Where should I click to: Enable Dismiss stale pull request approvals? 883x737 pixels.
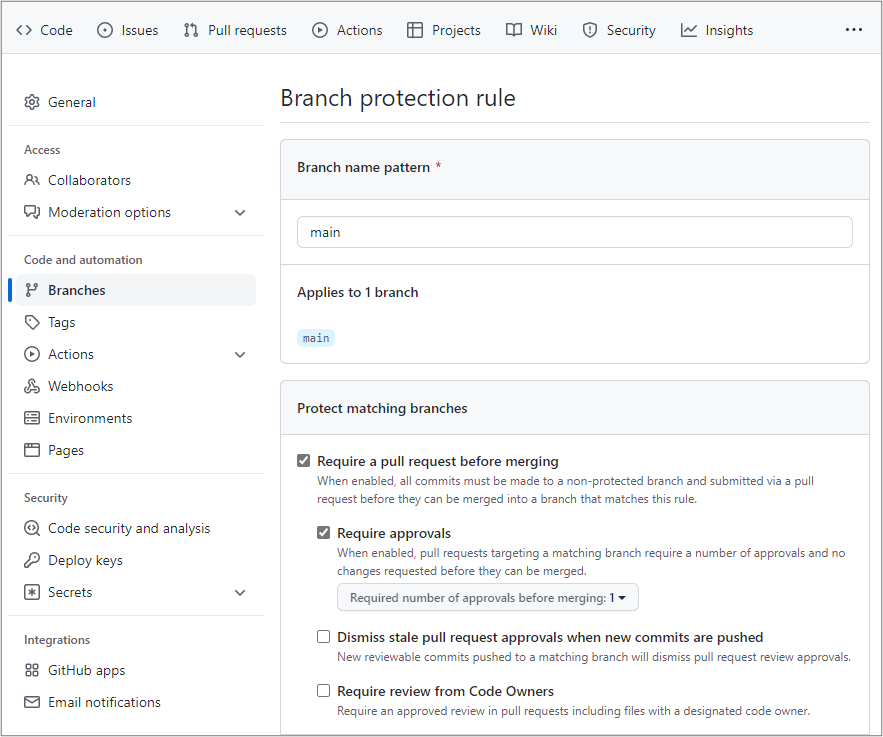323,636
